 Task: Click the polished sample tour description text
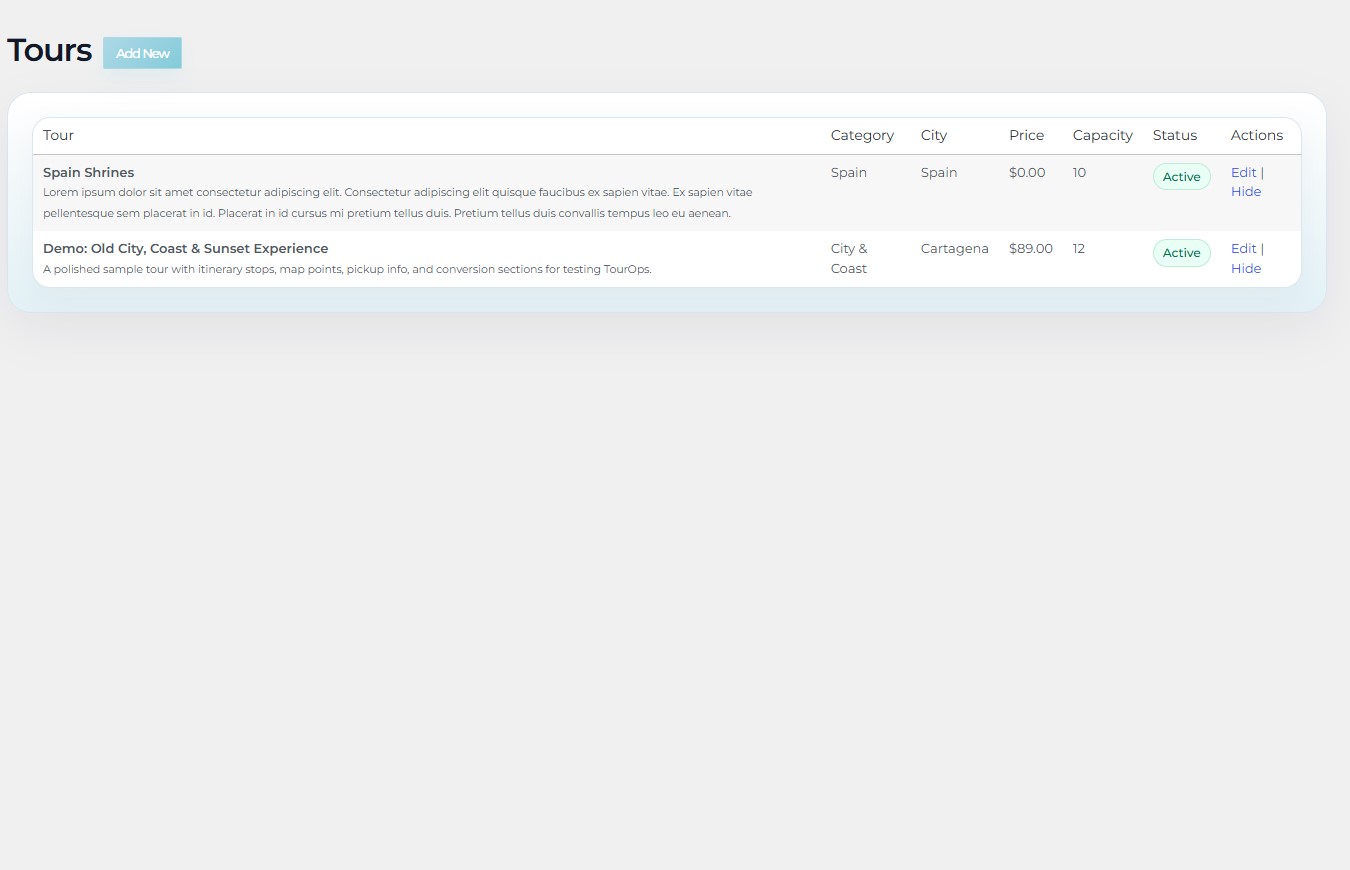click(347, 269)
